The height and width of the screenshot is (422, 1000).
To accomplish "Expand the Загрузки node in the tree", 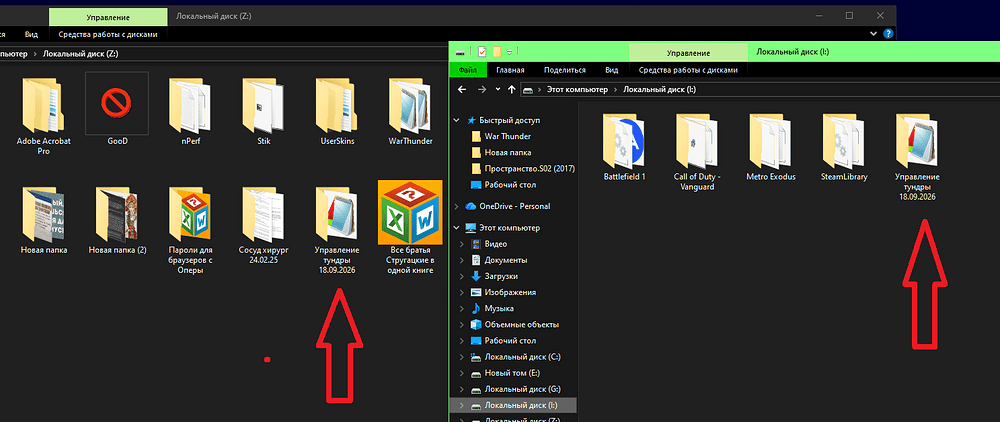I will pyautogui.click(x=462, y=276).
